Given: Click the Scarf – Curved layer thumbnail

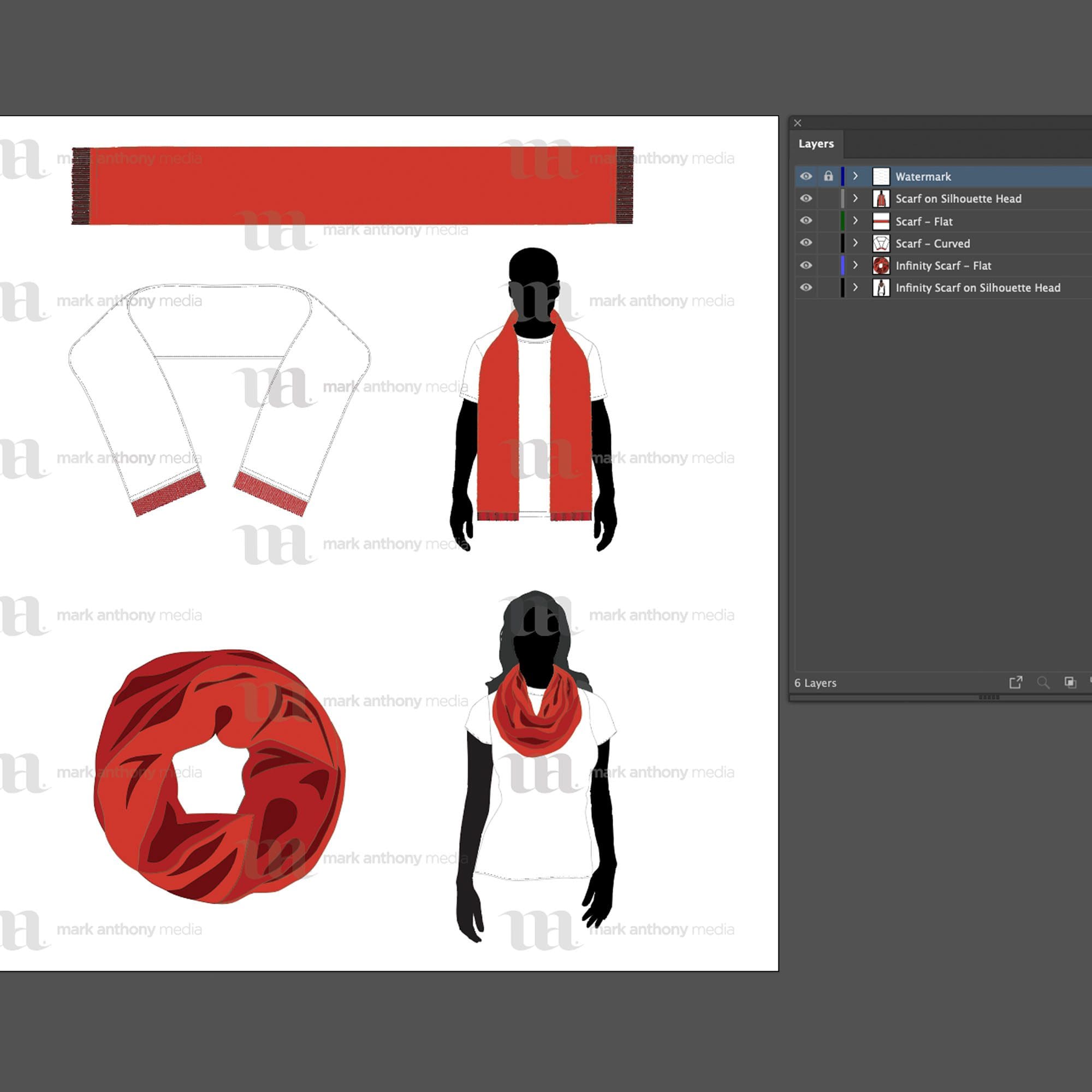Looking at the screenshot, I should [x=881, y=243].
